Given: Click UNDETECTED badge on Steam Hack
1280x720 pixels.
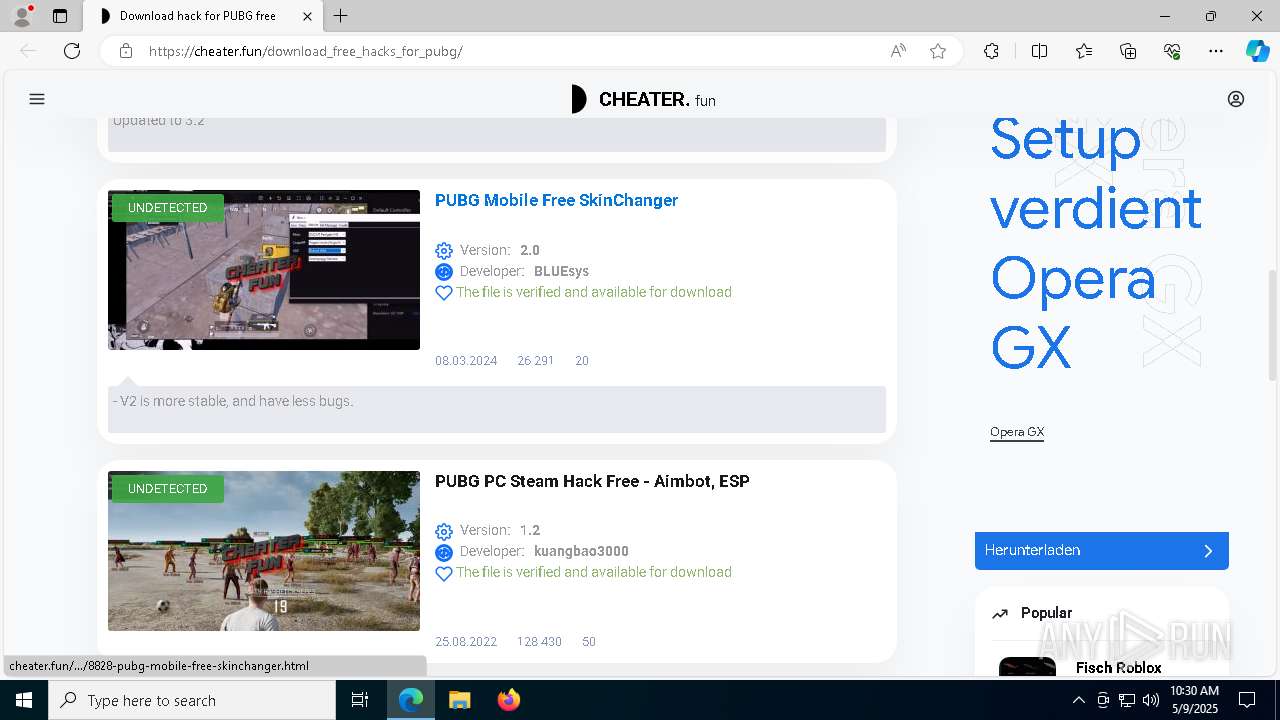Looking at the screenshot, I should (167, 489).
